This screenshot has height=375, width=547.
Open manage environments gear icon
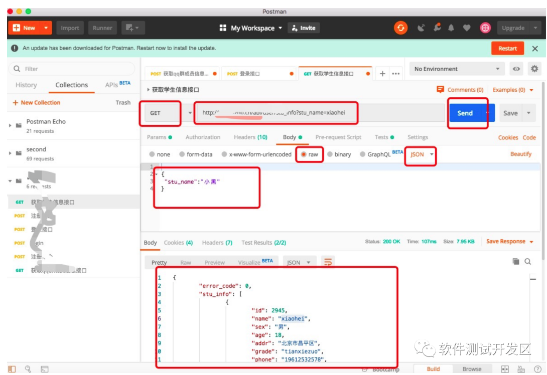pyautogui.click(x=534, y=69)
